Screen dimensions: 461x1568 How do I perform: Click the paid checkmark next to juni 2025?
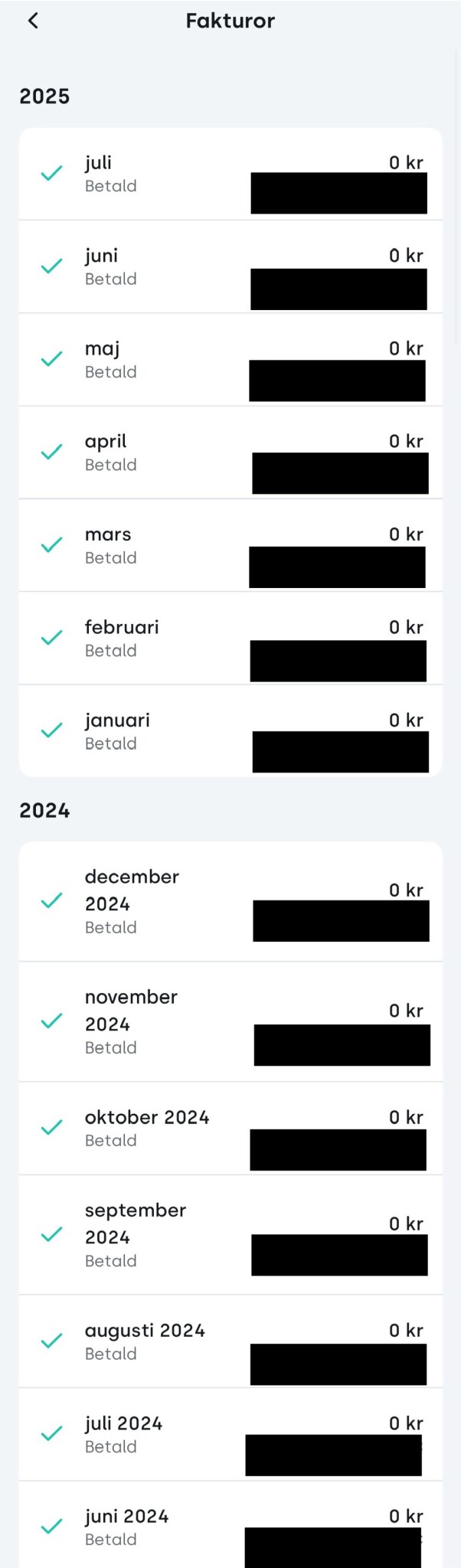pos(51,266)
